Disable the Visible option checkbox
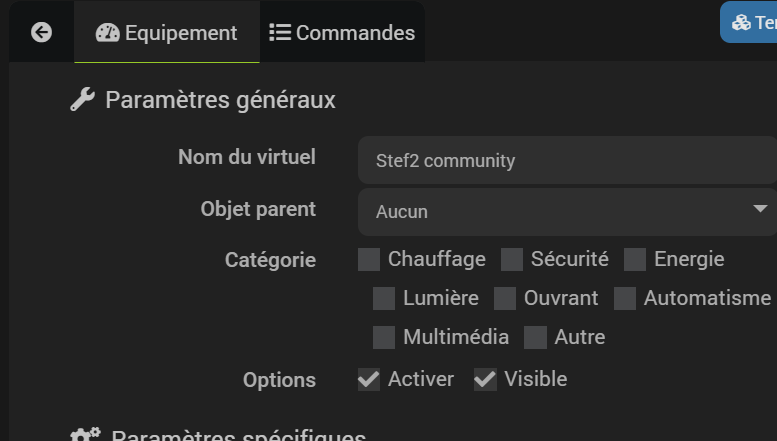 (485, 380)
